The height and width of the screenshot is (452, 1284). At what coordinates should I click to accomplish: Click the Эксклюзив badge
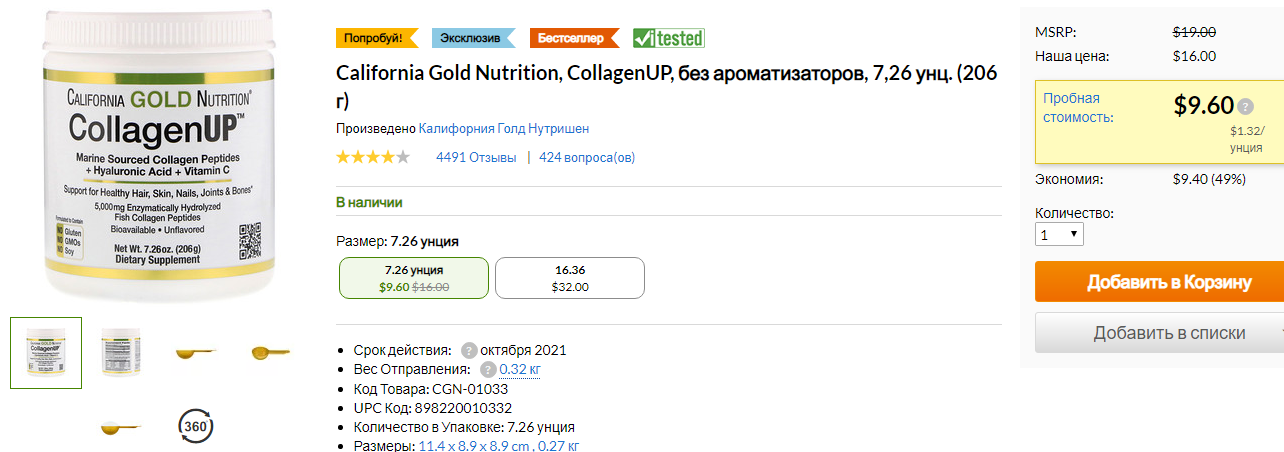[x=473, y=38]
